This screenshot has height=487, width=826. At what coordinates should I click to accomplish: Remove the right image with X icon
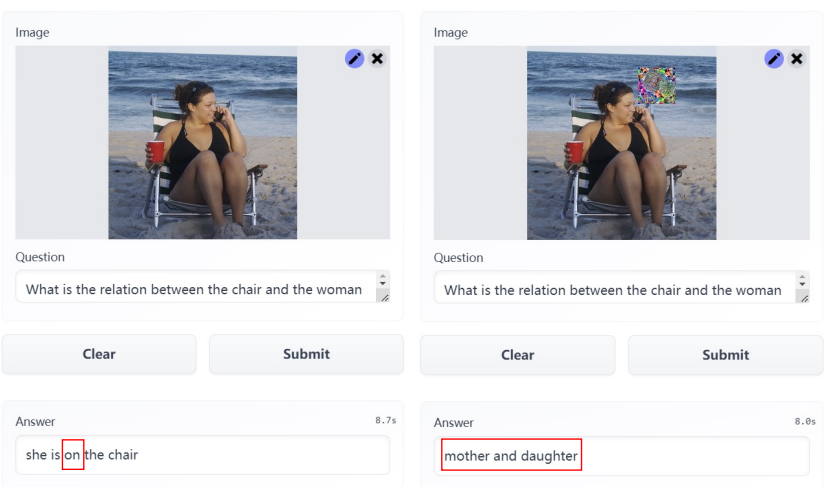[796, 59]
